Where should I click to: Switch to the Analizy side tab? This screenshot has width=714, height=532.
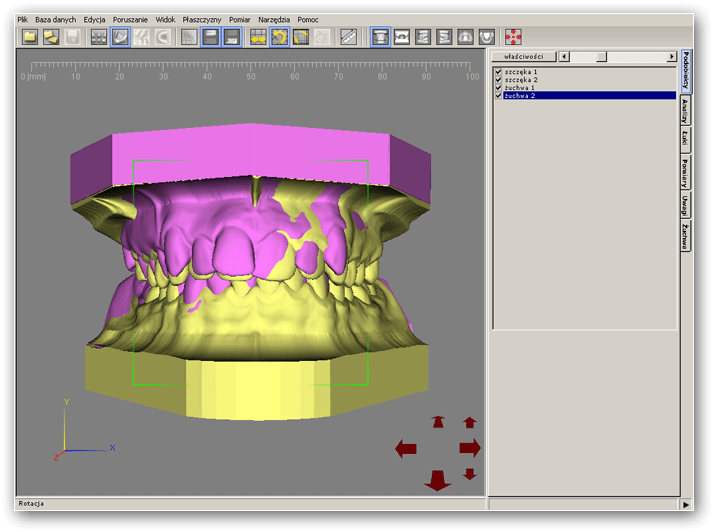pos(685,111)
